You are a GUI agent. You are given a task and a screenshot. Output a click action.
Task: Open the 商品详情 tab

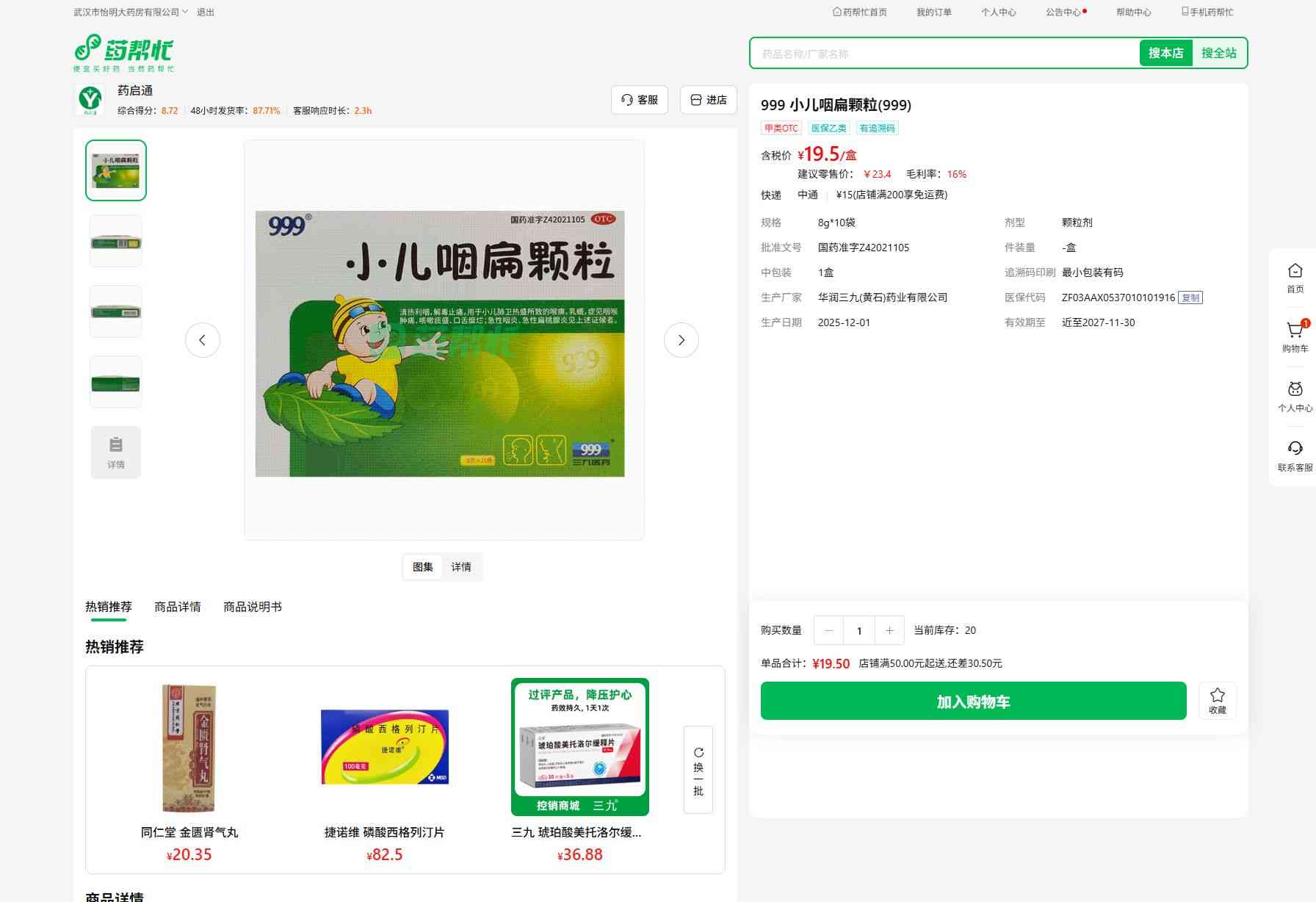178,607
